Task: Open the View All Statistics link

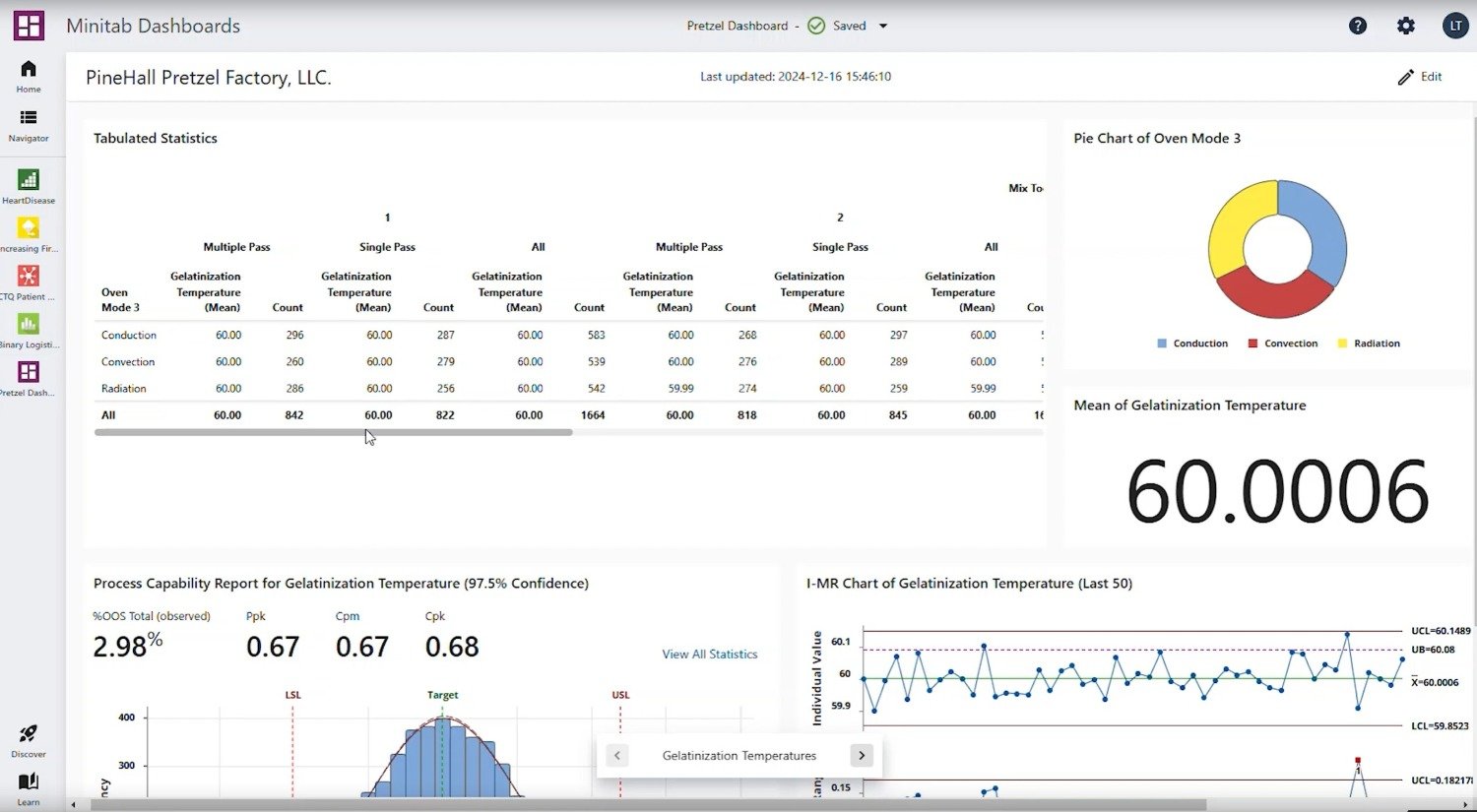Action: 709,655
